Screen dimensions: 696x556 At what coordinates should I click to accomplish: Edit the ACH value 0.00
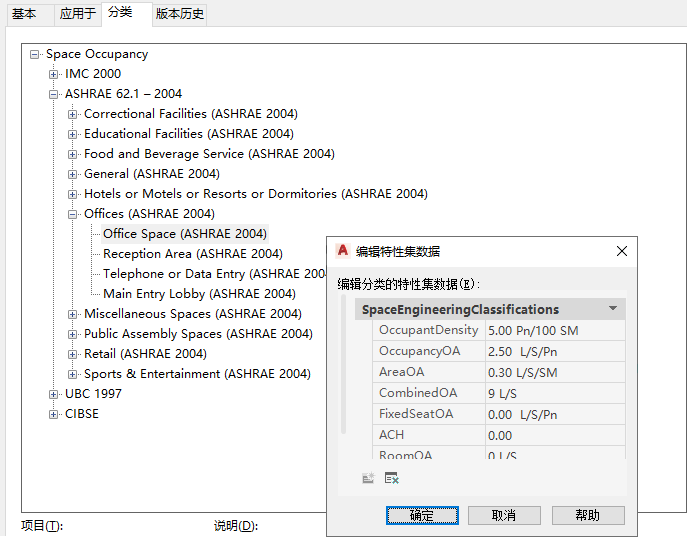555,435
